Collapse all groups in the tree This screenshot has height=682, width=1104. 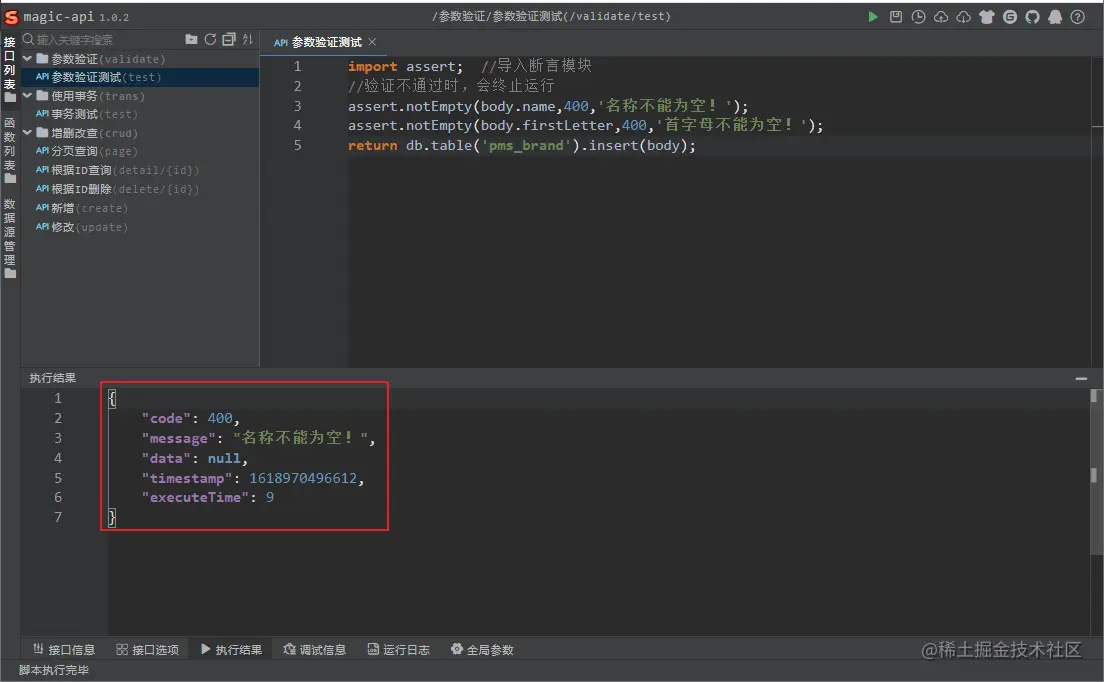pos(229,39)
